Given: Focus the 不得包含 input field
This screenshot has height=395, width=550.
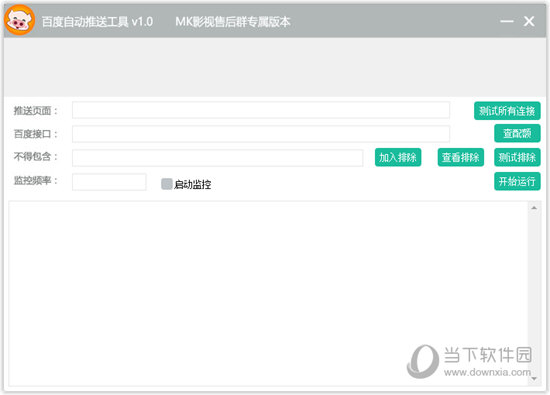Looking at the screenshot, I should click(217, 158).
